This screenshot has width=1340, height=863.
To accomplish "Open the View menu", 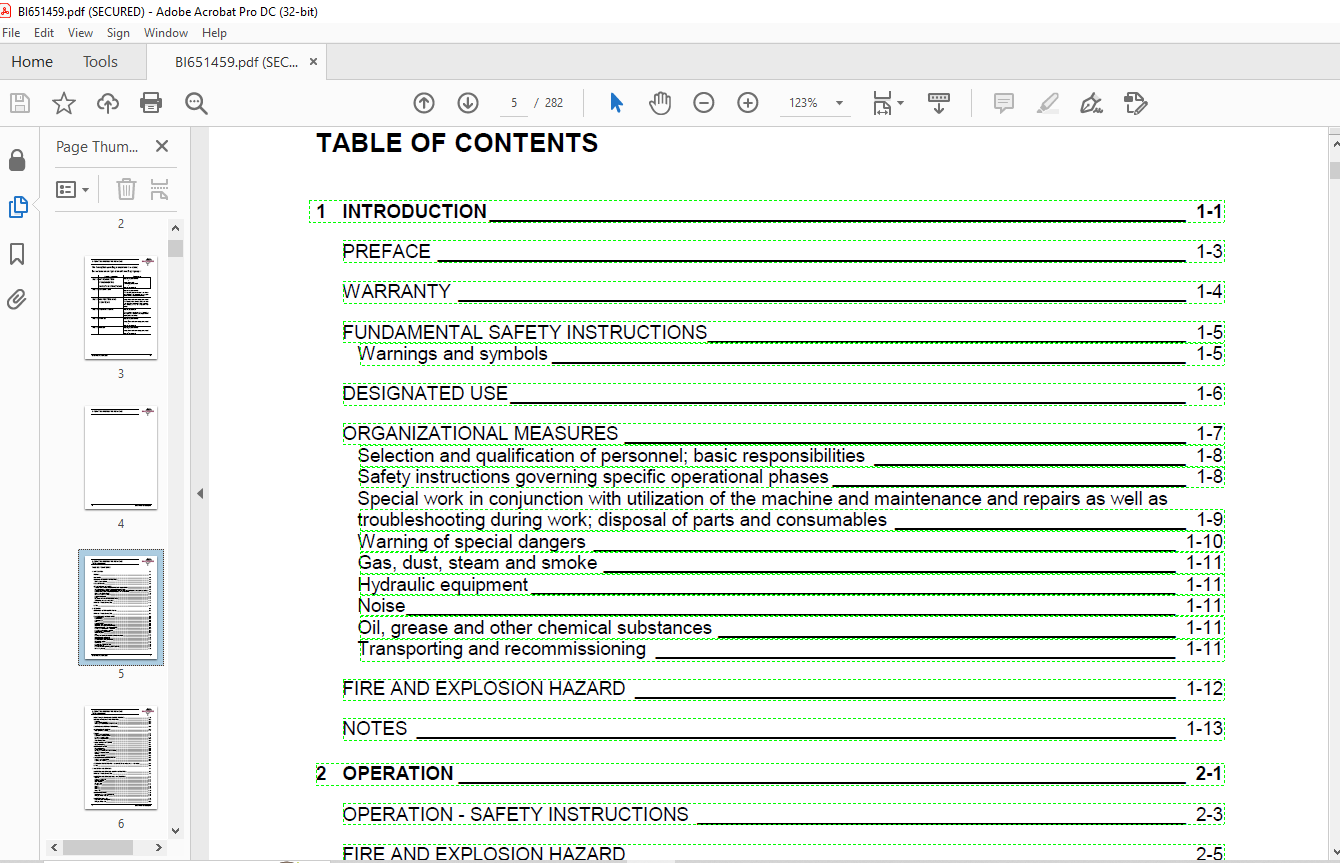I will (80, 33).
